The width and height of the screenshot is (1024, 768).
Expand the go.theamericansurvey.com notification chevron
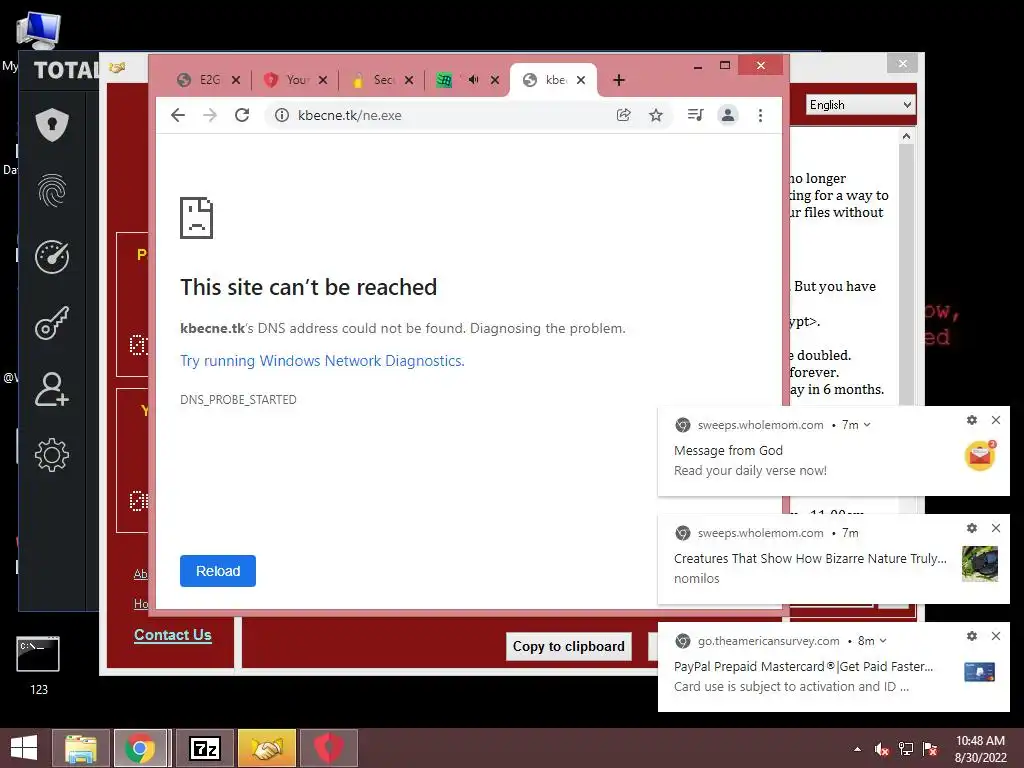tap(883, 641)
